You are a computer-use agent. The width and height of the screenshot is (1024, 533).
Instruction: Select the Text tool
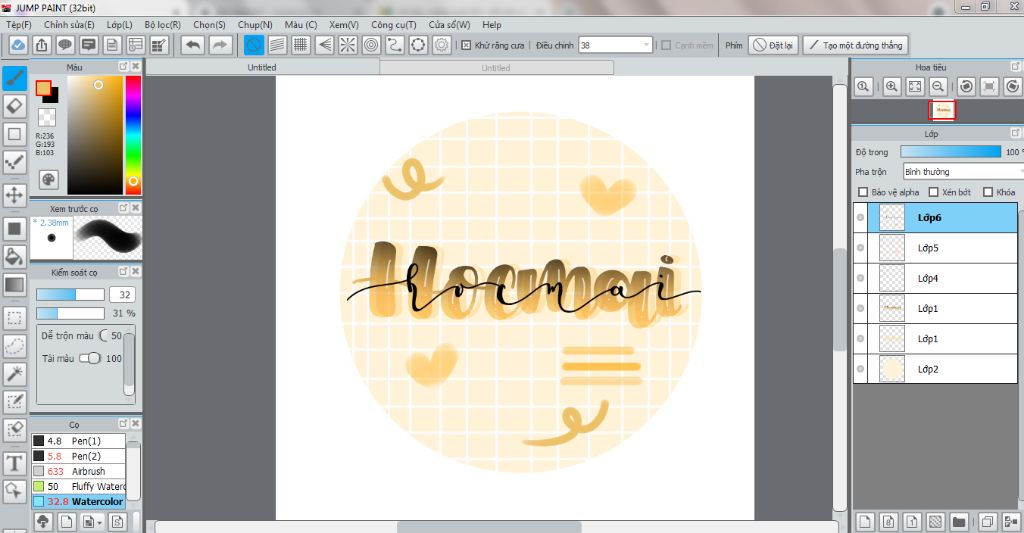tap(14, 463)
